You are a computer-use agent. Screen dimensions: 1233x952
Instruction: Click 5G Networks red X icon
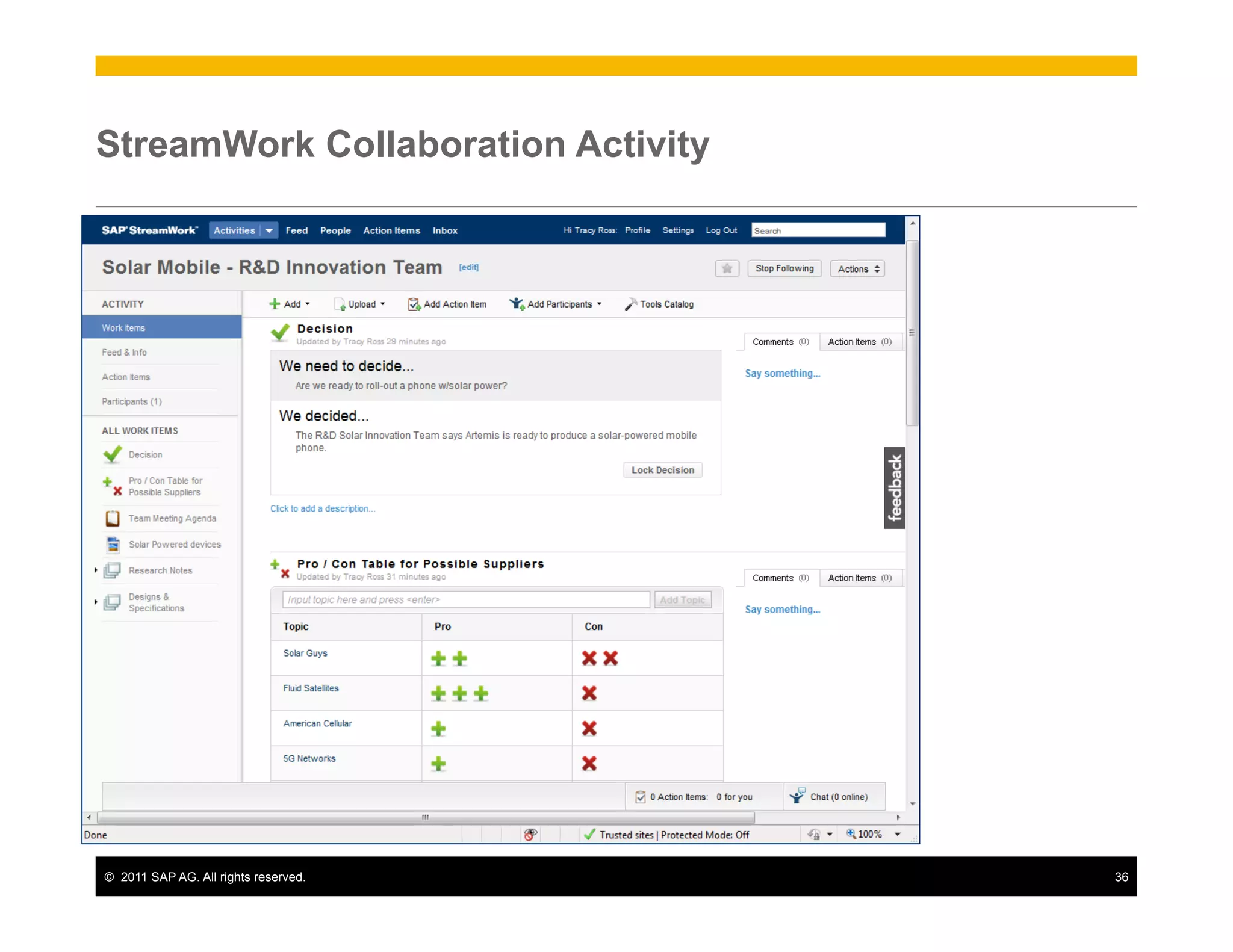pos(589,764)
